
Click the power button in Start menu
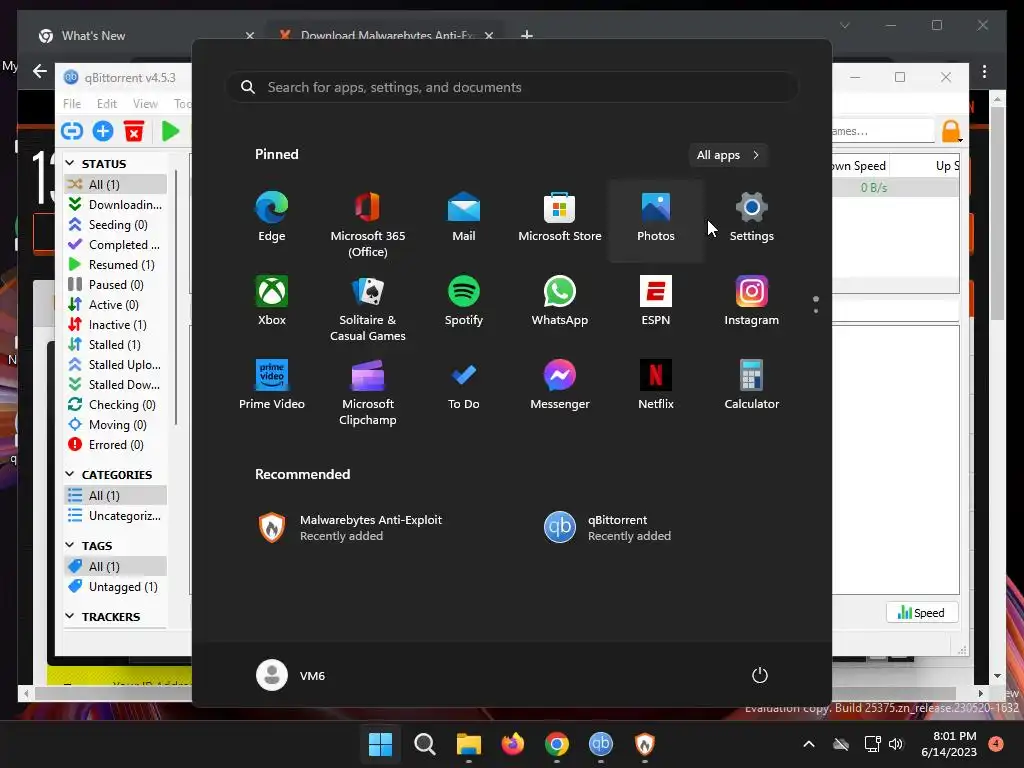[760, 675]
